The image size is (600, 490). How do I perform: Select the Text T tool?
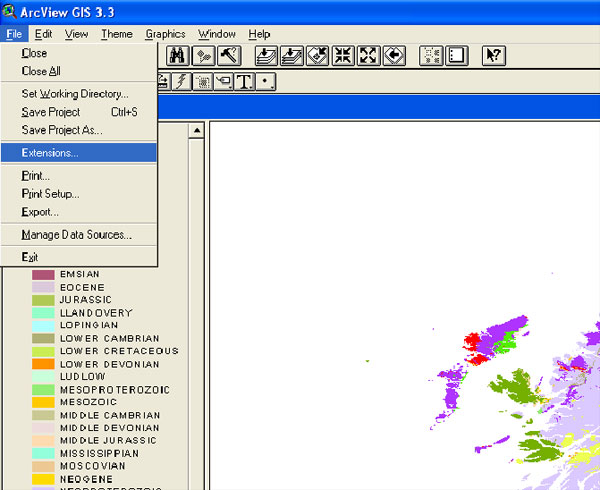click(x=244, y=81)
